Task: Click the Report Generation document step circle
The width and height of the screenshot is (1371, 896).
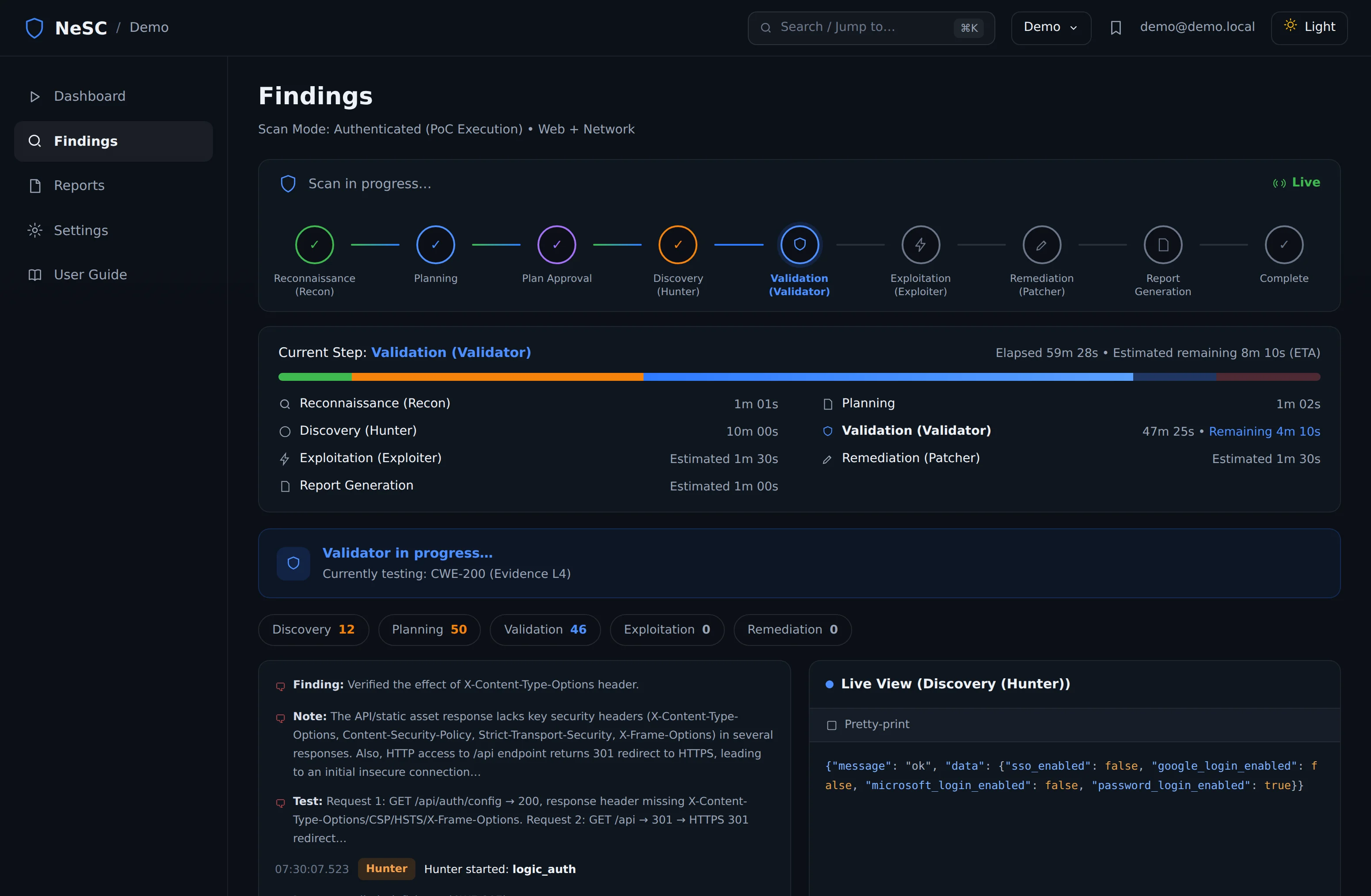Action: pos(1163,245)
